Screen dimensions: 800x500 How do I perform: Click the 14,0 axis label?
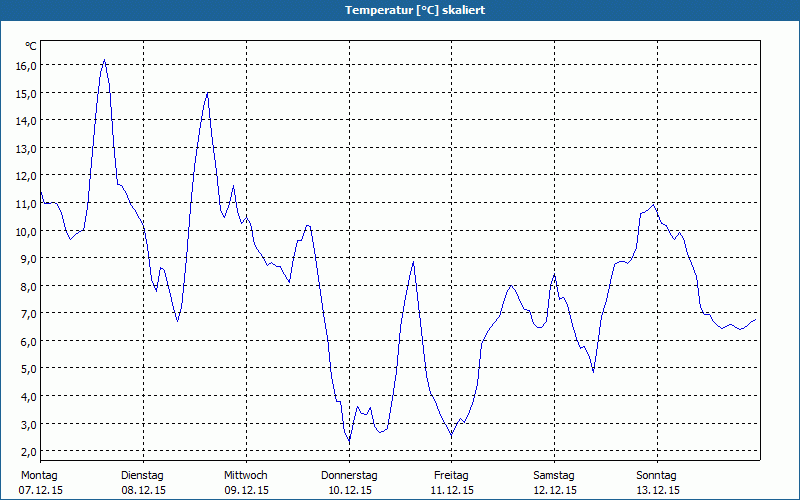26,121
